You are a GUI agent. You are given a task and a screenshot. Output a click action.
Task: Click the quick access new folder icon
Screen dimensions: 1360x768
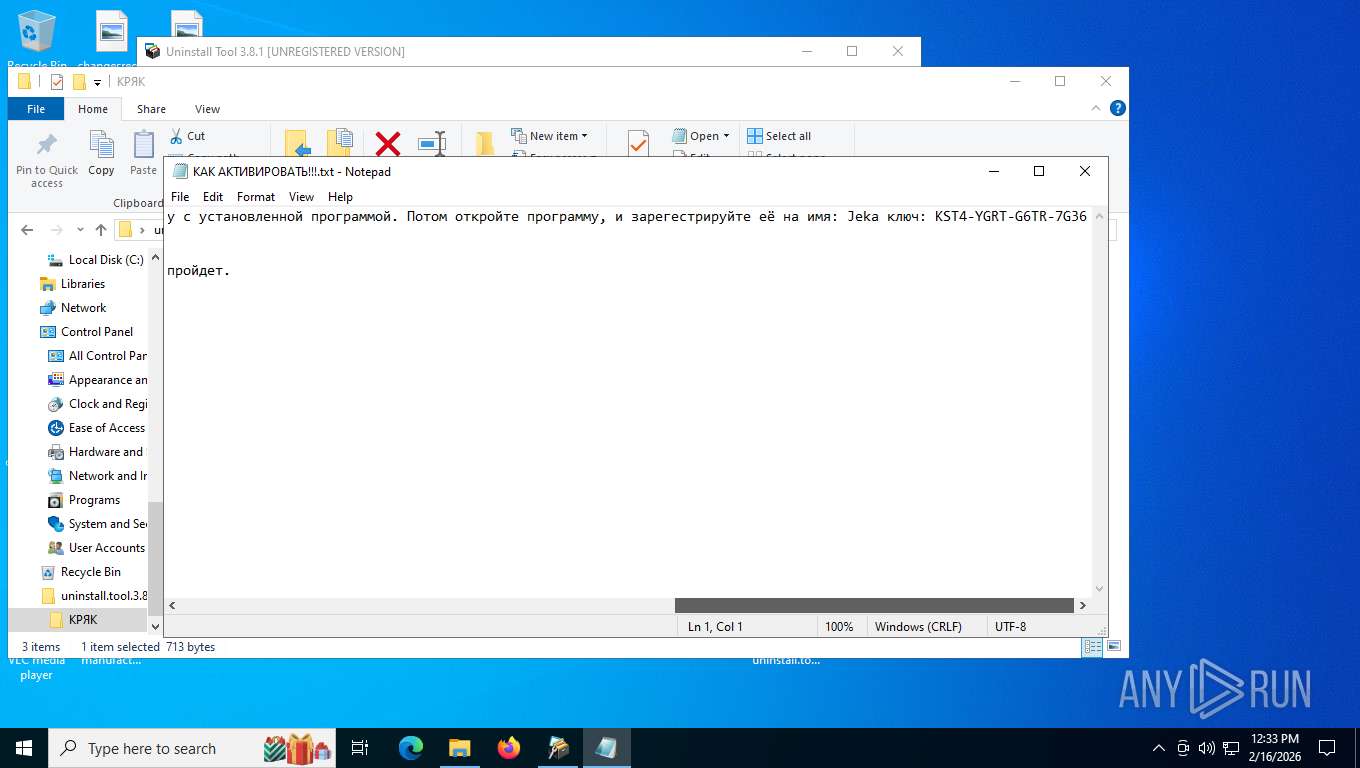click(x=79, y=82)
